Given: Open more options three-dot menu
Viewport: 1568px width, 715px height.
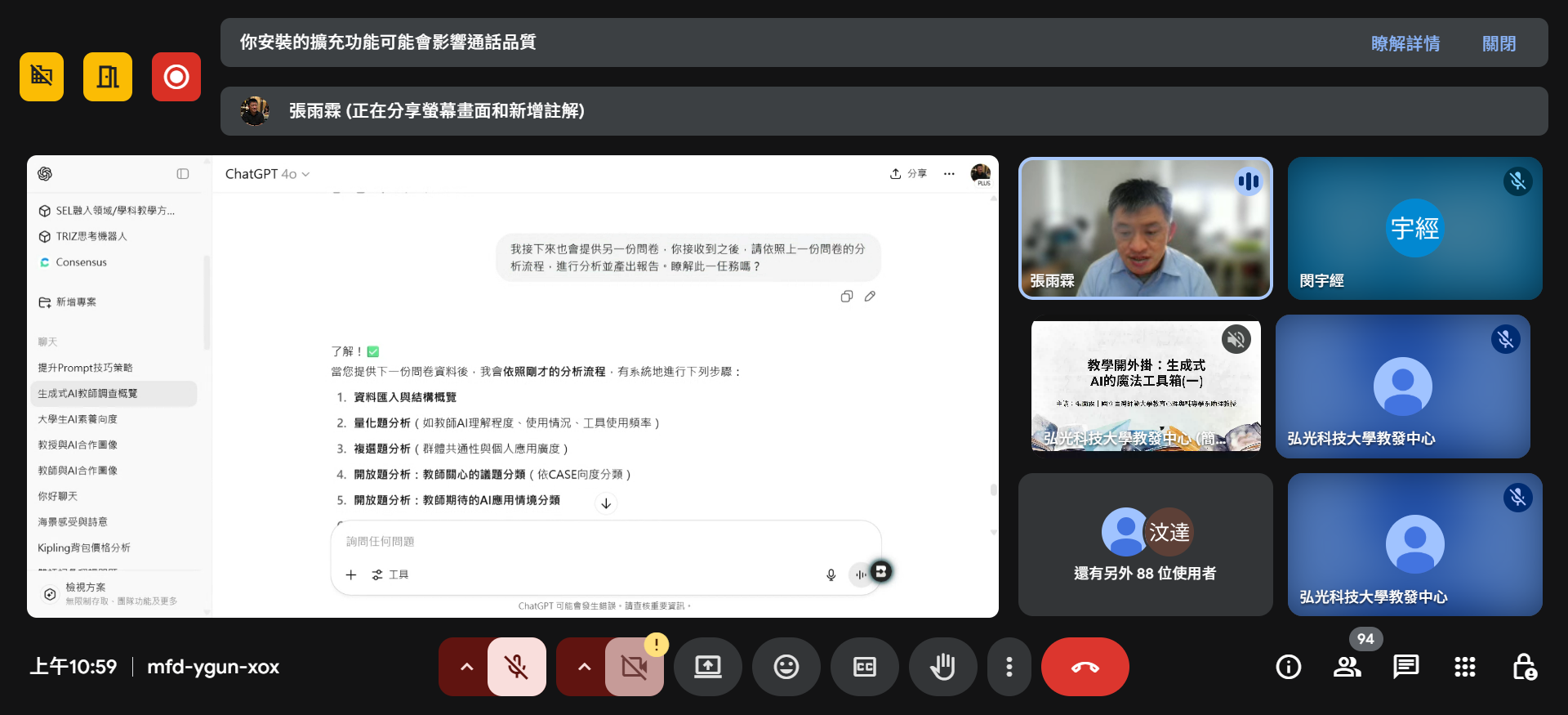Looking at the screenshot, I should pyautogui.click(x=1009, y=667).
